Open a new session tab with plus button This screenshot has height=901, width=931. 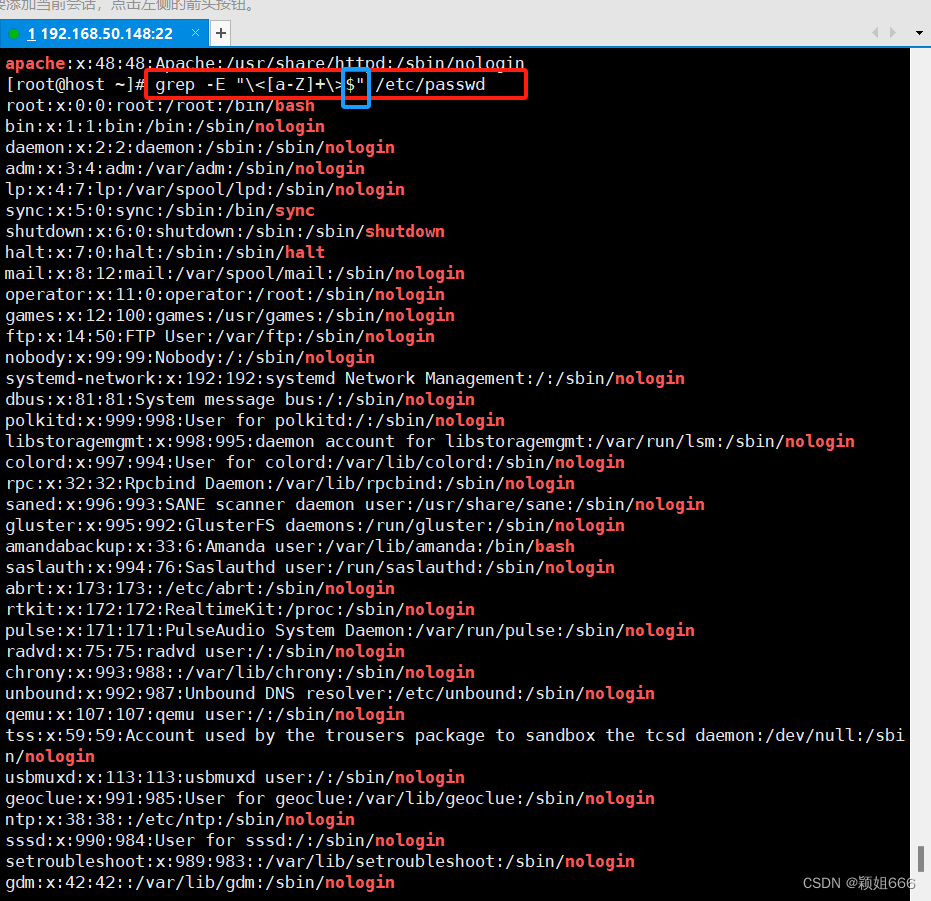coord(221,33)
